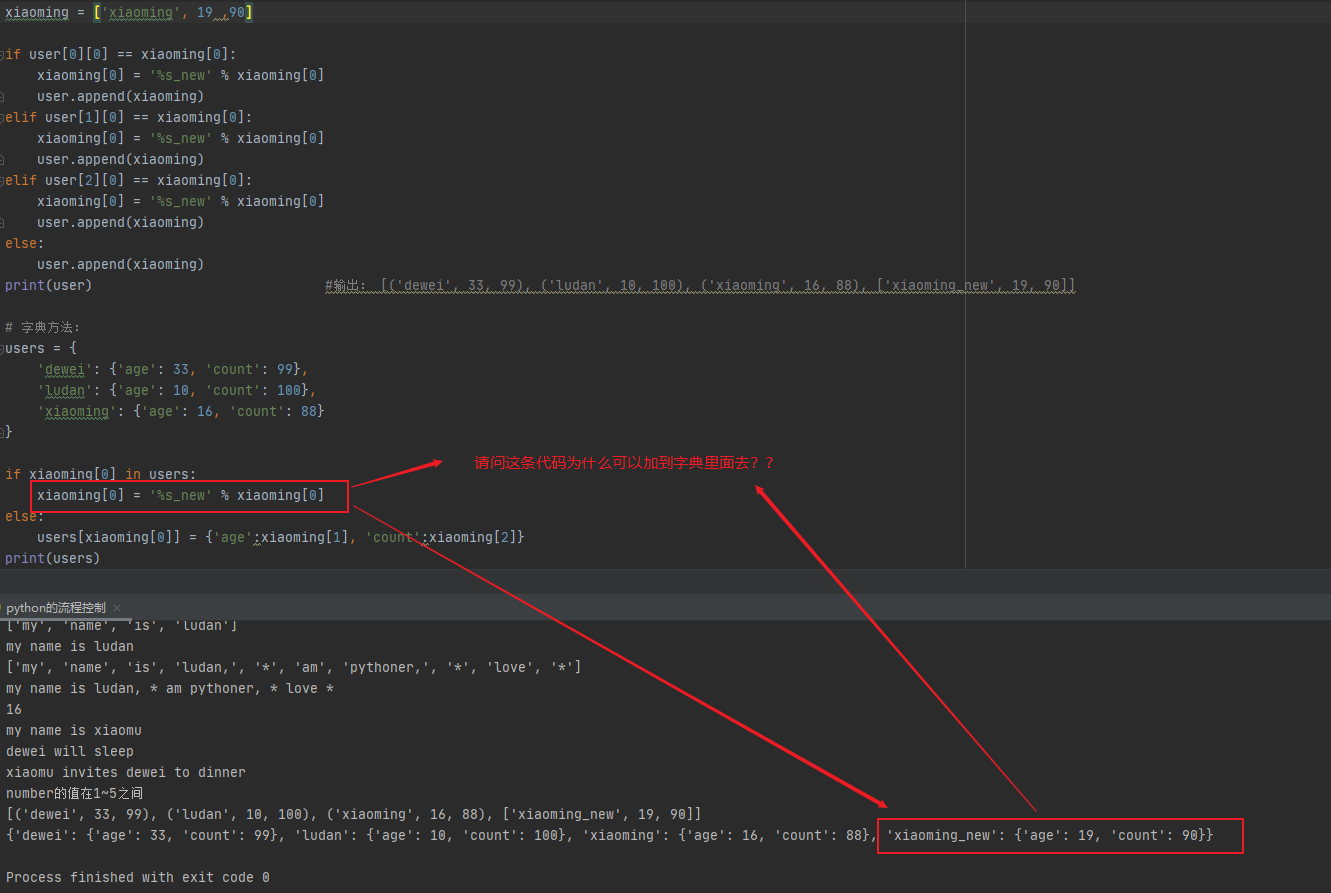Click the 'users[xiaoming[0]] = {...}' assignment line
This screenshot has height=893, width=1331.
click(x=281, y=537)
